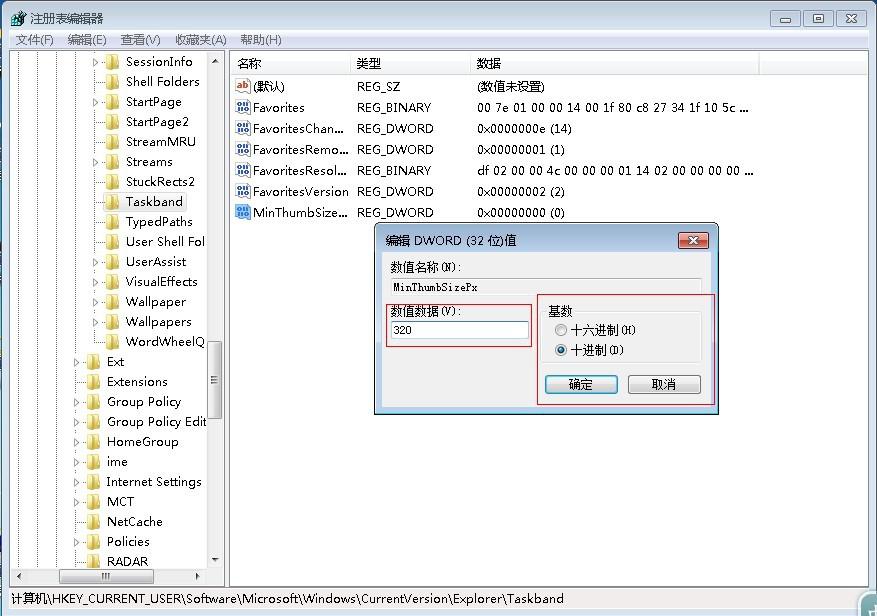This screenshot has height=616, width=877.
Task: Select the 十六进制 hexadecimal radio button
Action: point(561,330)
